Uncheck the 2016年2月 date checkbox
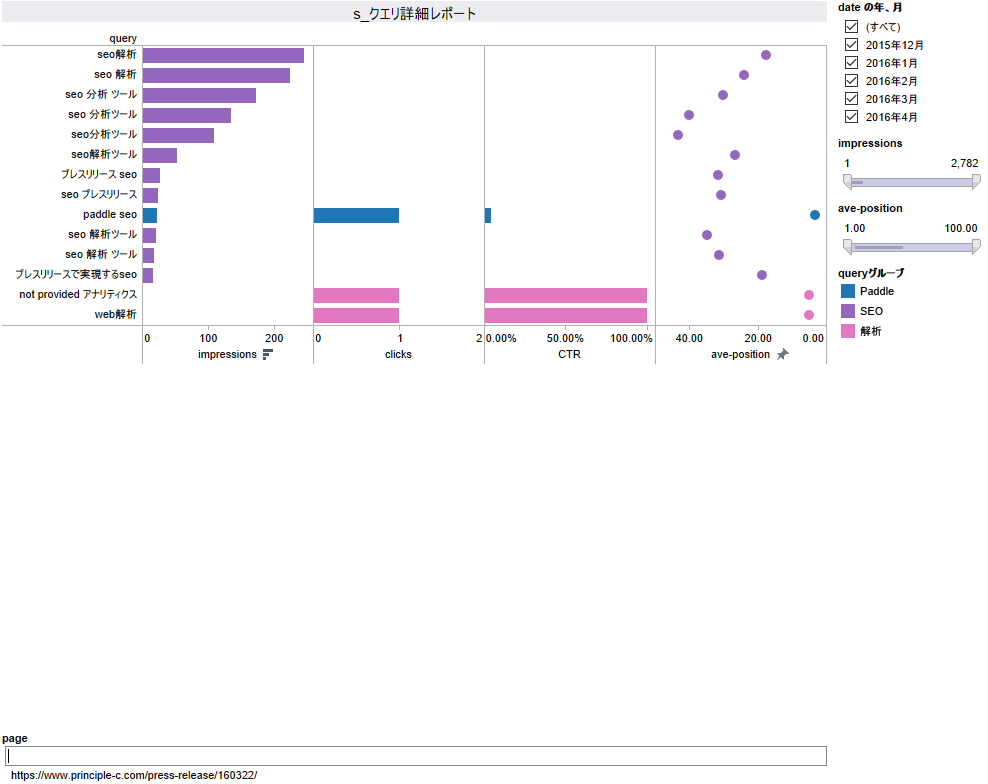 click(x=852, y=81)
